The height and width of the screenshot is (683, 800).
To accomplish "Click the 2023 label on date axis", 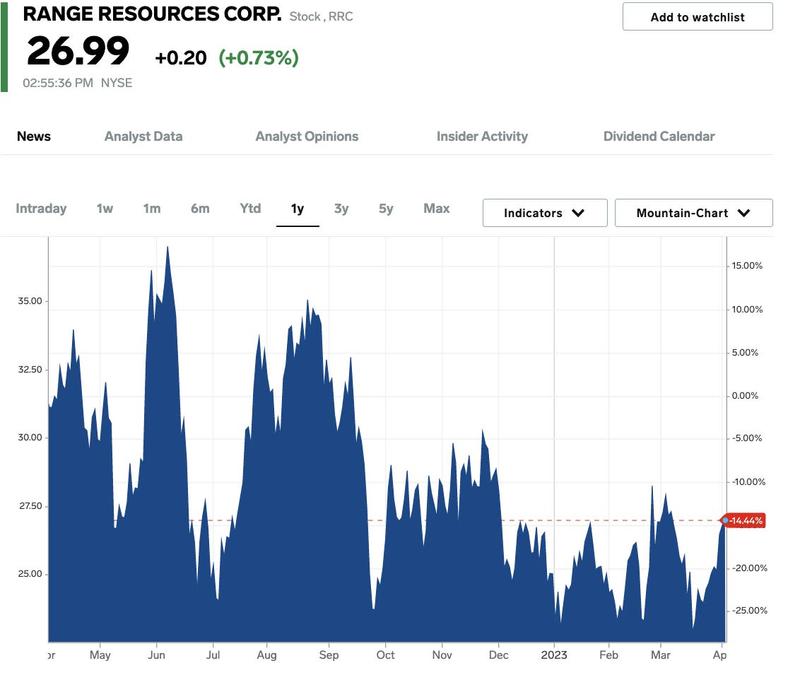I will tap(554, 655).
